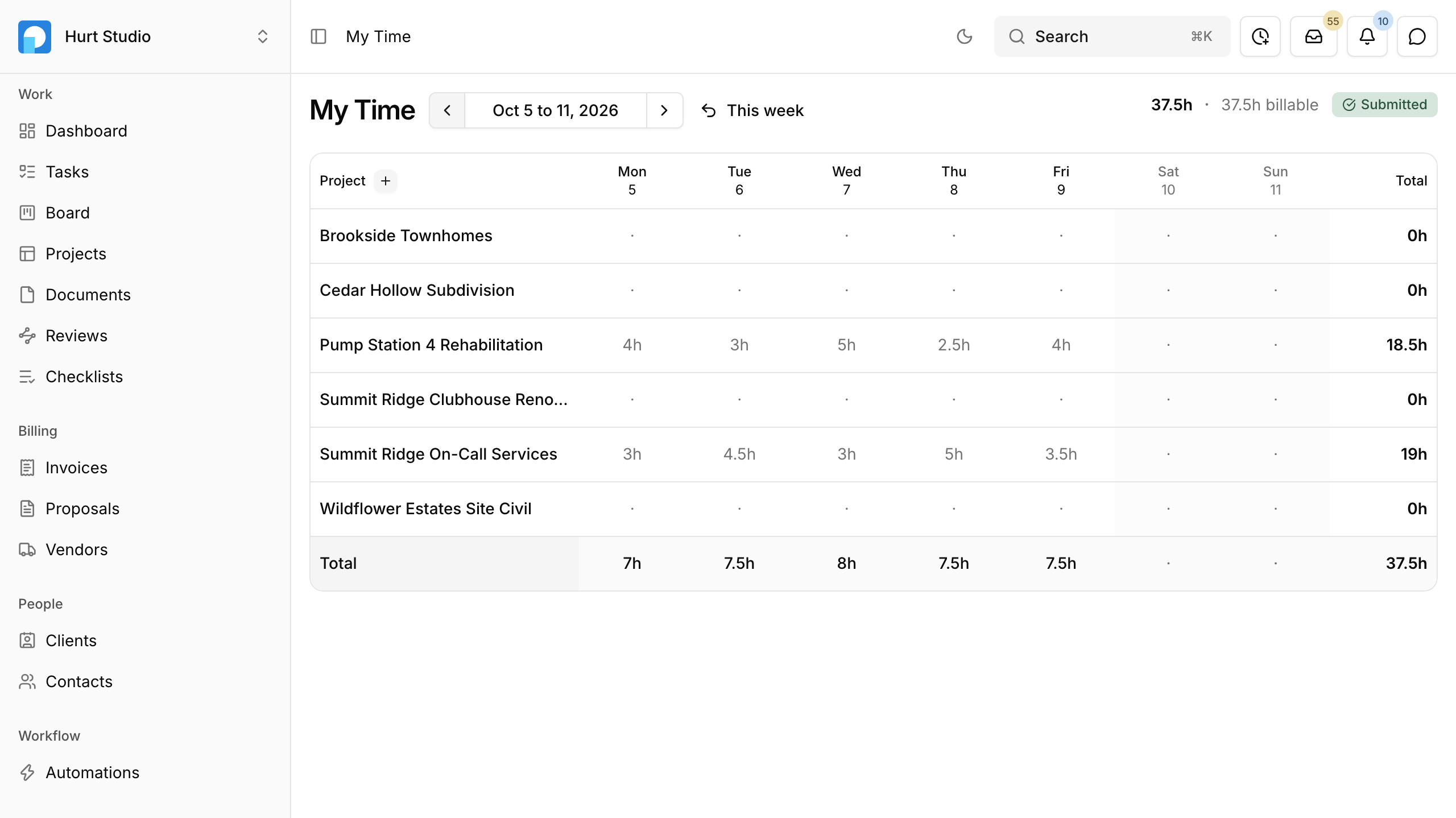Click the Contacts people icon

tap(27, 681)
